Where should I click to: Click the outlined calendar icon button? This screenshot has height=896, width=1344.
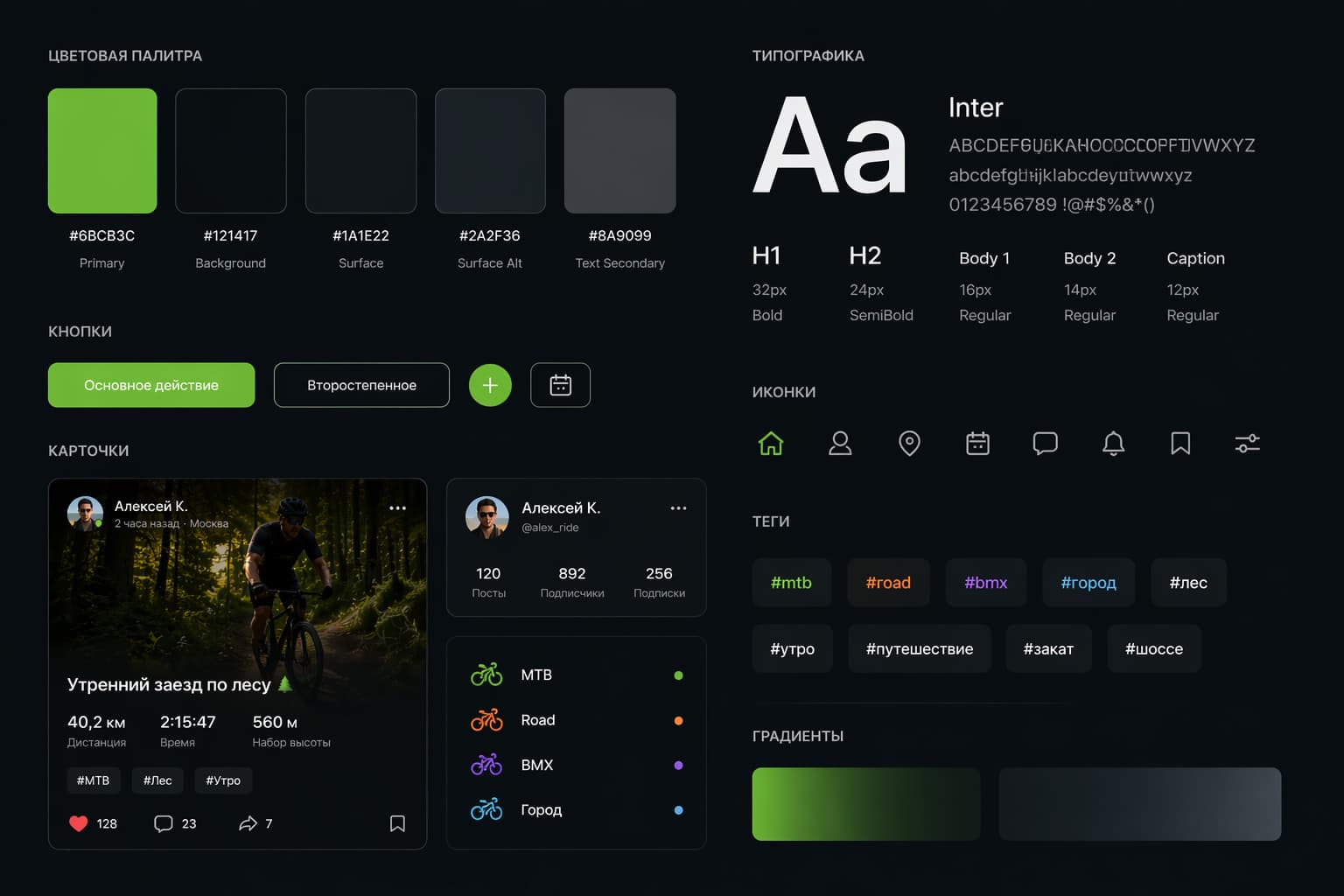[560, 385]
